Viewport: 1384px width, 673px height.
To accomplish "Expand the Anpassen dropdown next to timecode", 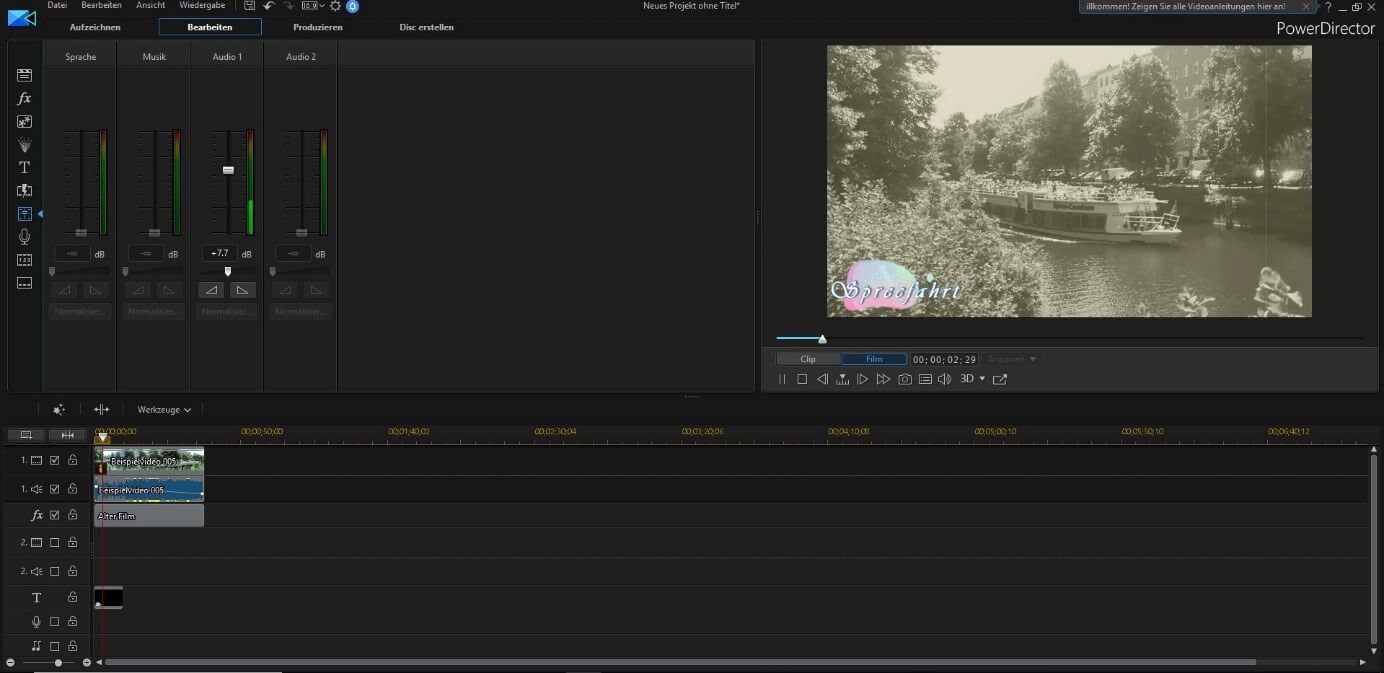I will pyautogui.click(x=1010, y=358).
